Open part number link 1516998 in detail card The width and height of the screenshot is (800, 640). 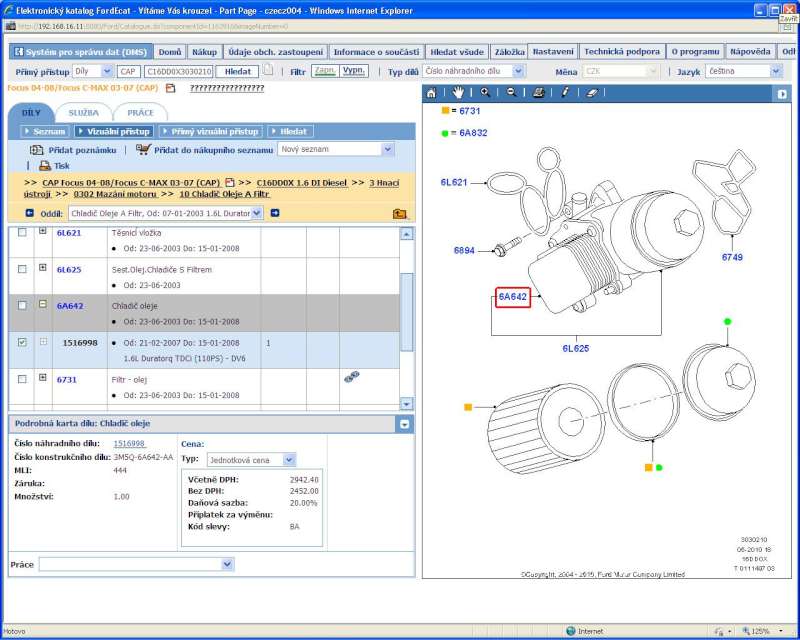tap(129, 443)
